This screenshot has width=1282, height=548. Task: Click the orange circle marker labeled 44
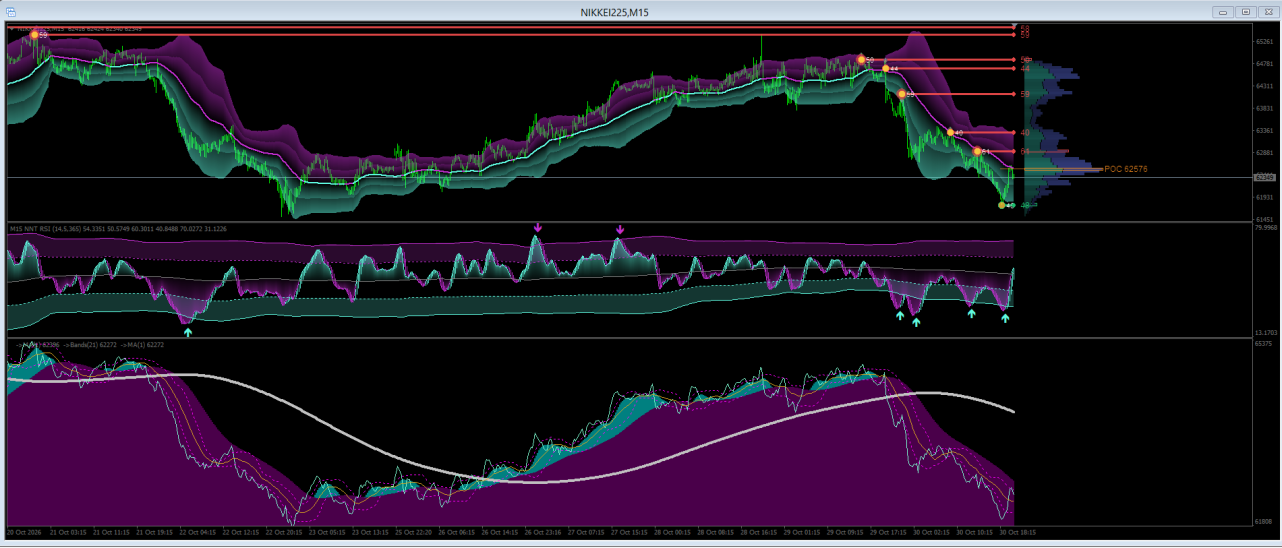click(x=885, y=68)
